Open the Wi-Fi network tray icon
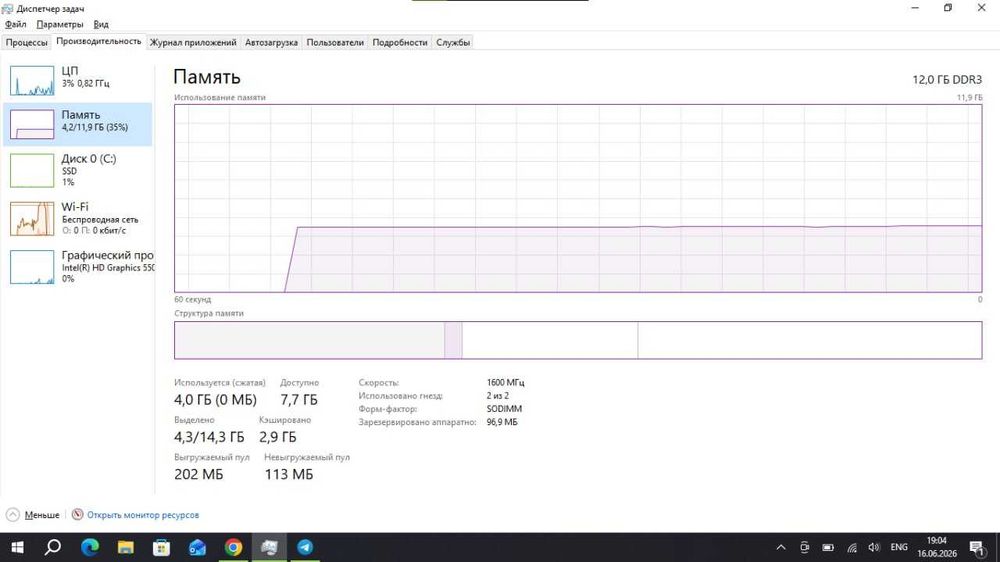This screenshot has width=1000, height=562. tap(851, 547)
